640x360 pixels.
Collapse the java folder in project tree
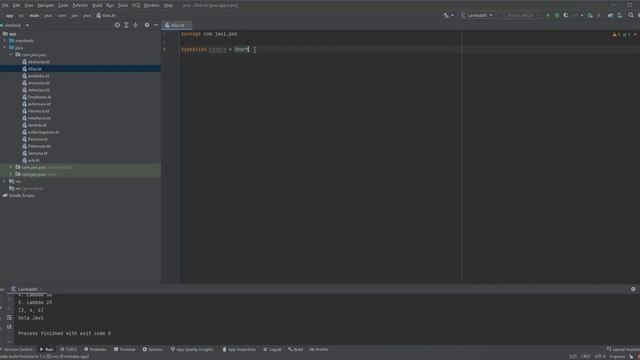[x=4, y=48]
